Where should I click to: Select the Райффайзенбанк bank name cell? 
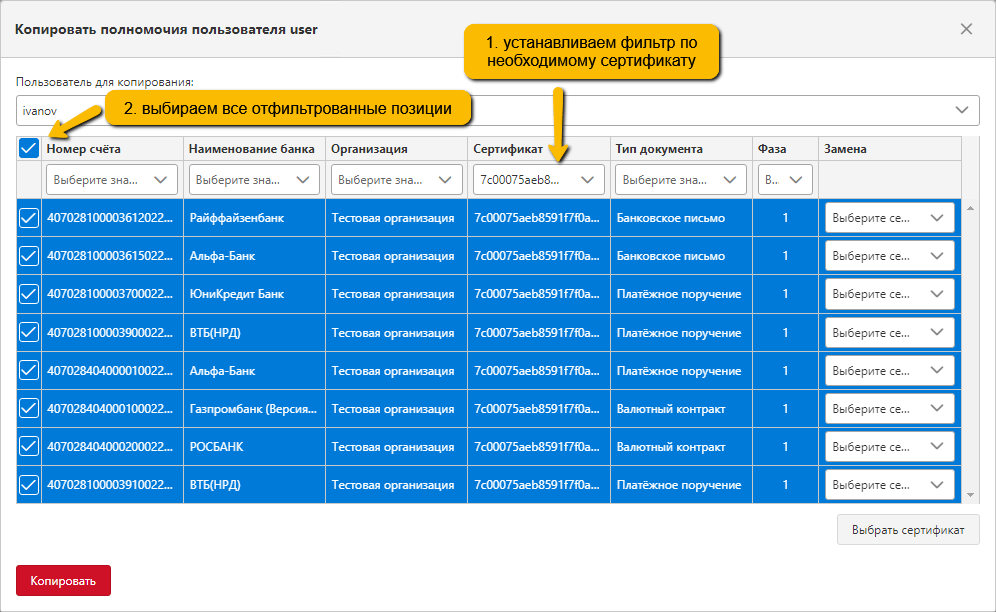255,218
